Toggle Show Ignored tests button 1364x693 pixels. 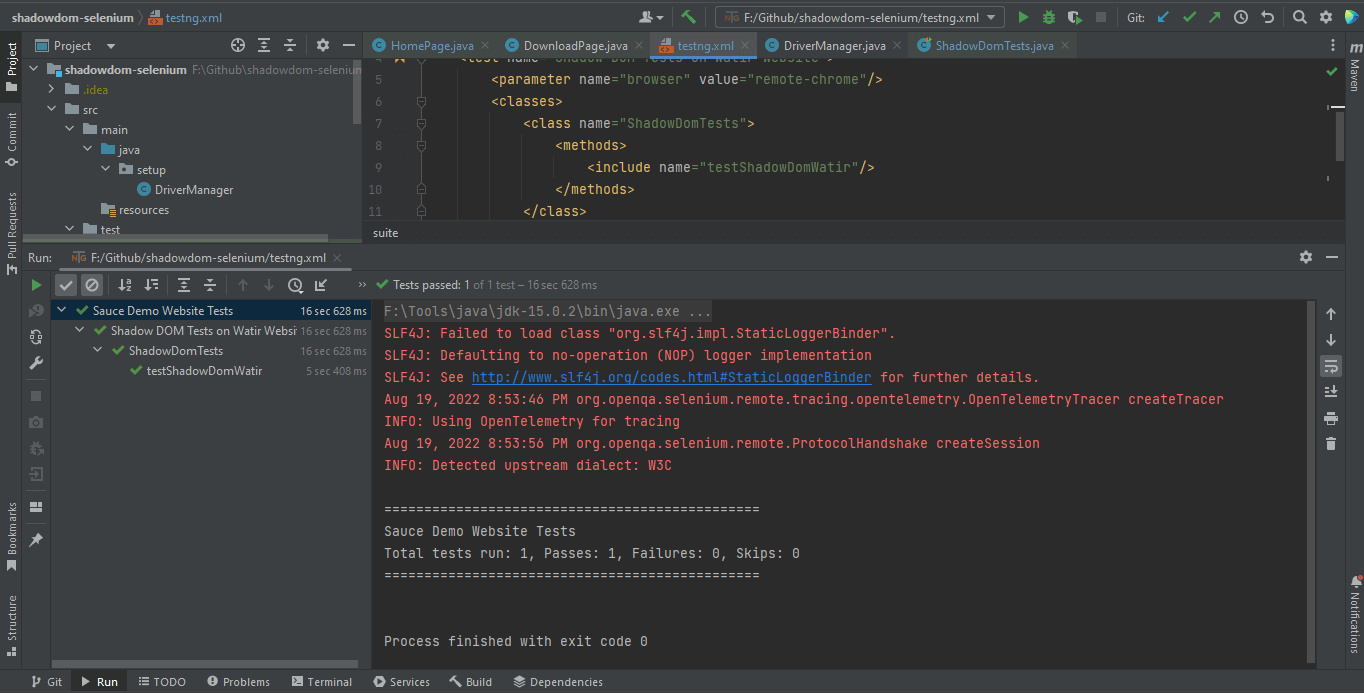[x=92, y=285]
